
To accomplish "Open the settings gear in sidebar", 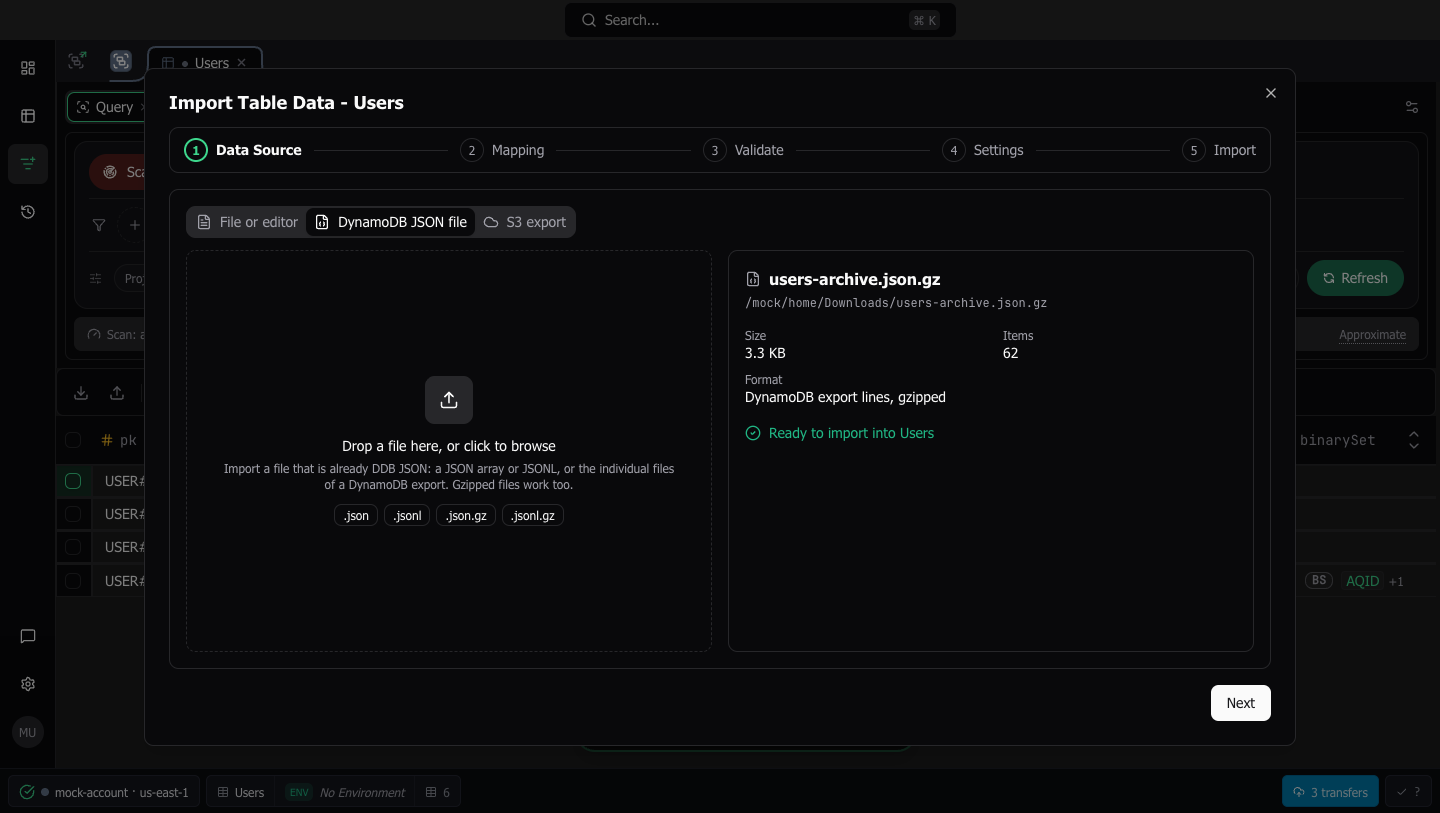I will click(28, 684).
